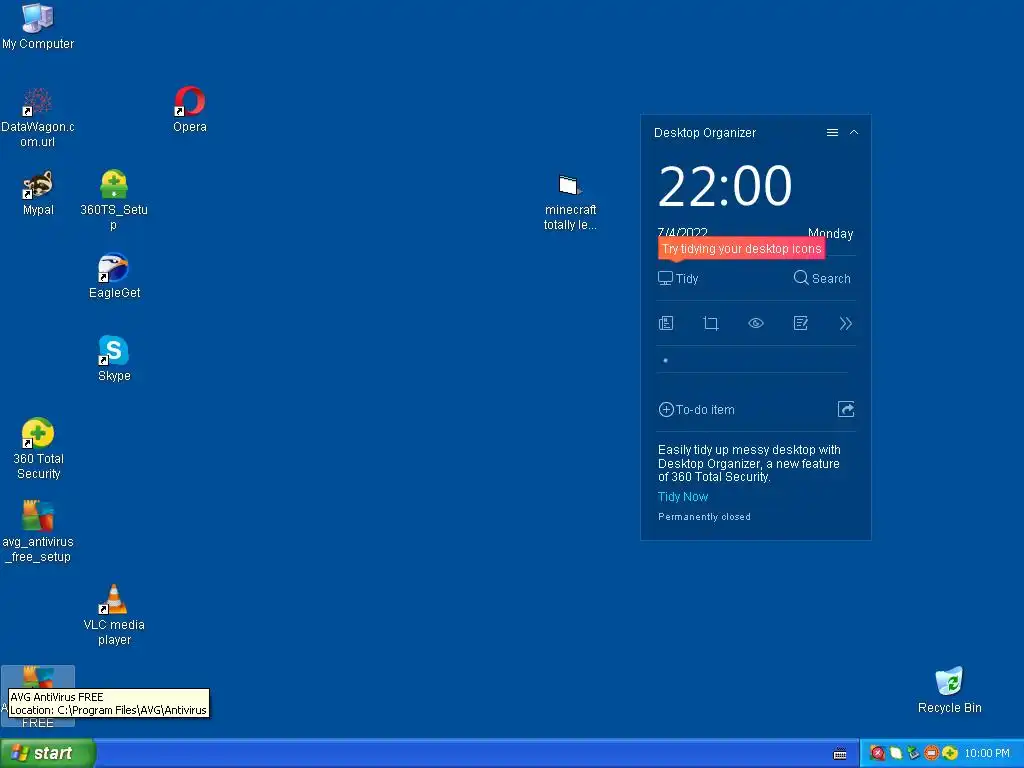Select the Recycle Bin icon
Screen dimensions: 1024x768
pyautogui.click(x=949, y=690)
